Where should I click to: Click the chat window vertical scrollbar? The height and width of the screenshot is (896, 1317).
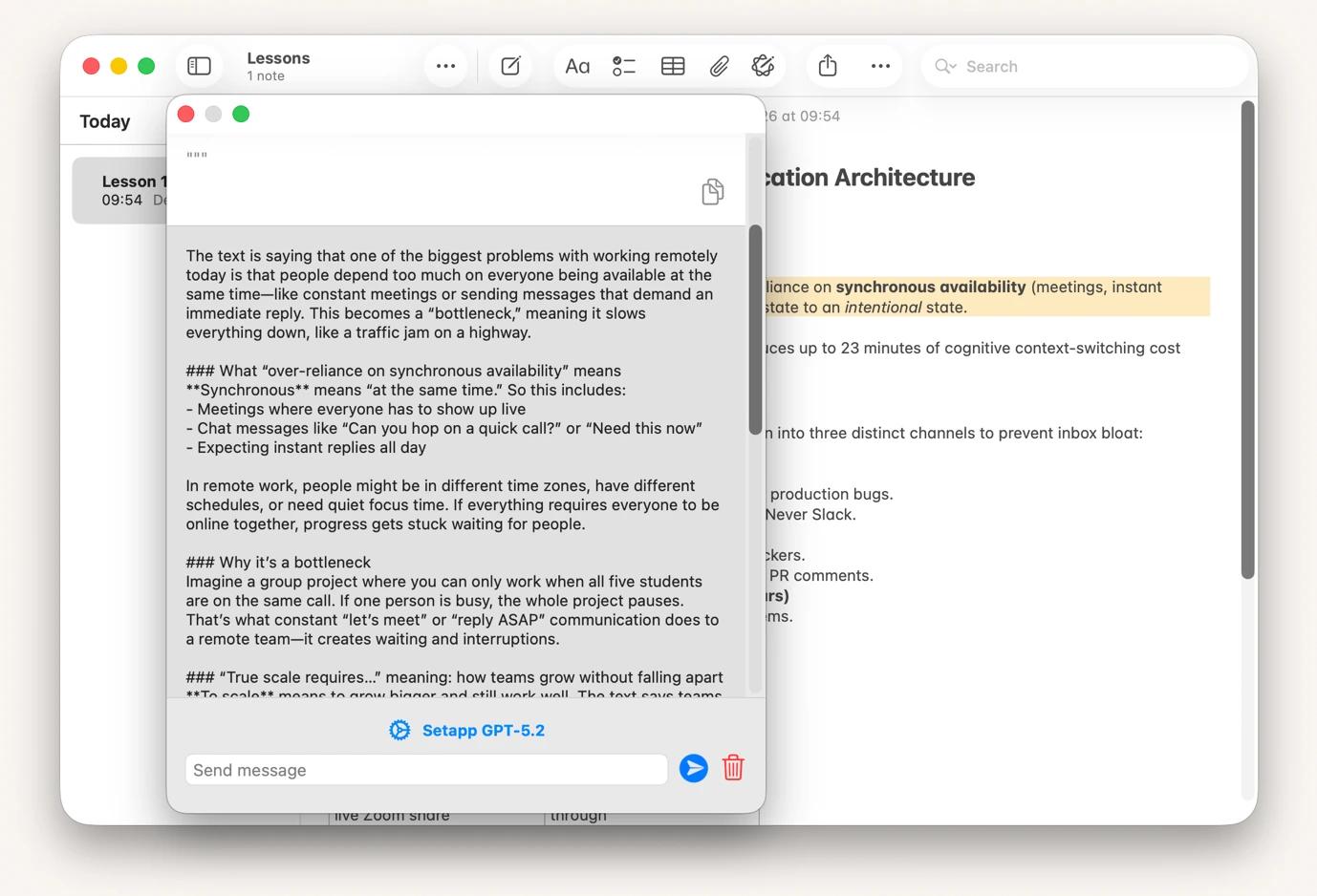(x=755, y=330)
